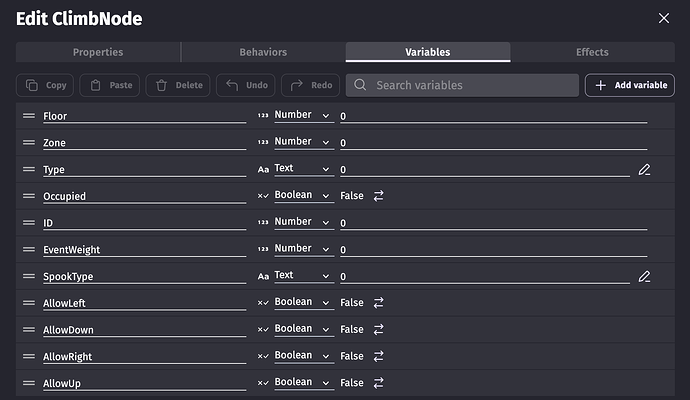
Task: Switch to the Behaviors tab
Action: pos(263,52)
